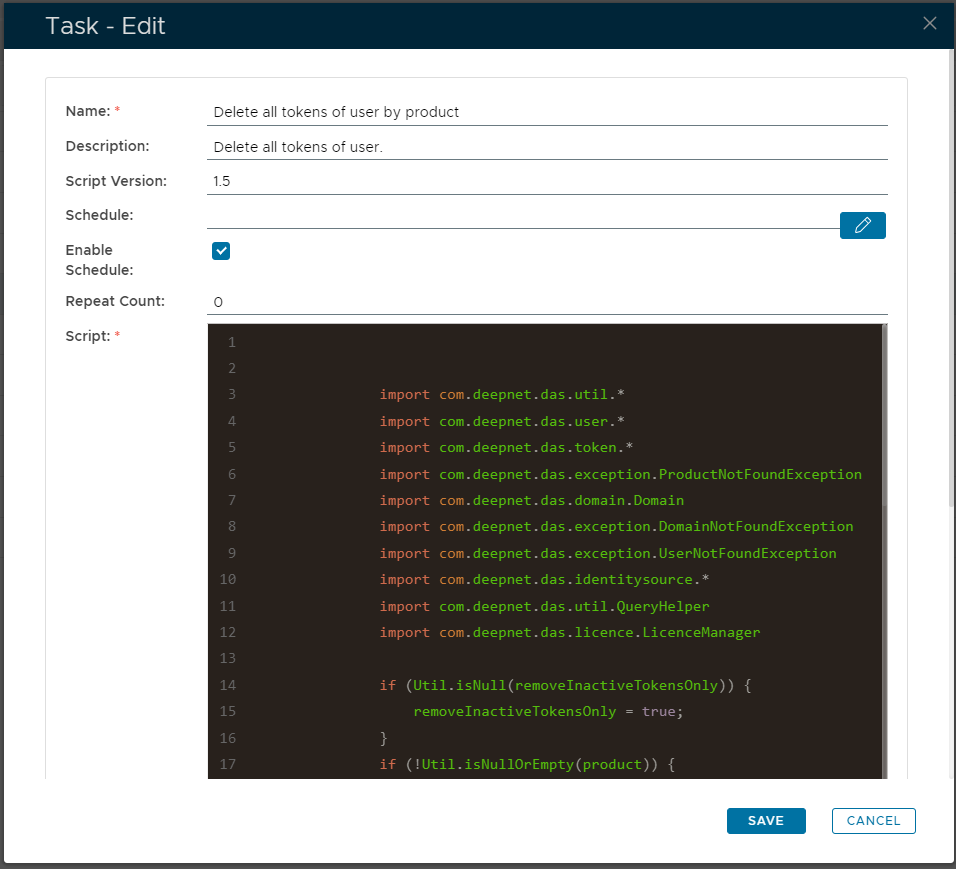This screenshot has width=956, height=869.
Task: Untick the Enable Schedule checkbox
Action: click(221, 251)
